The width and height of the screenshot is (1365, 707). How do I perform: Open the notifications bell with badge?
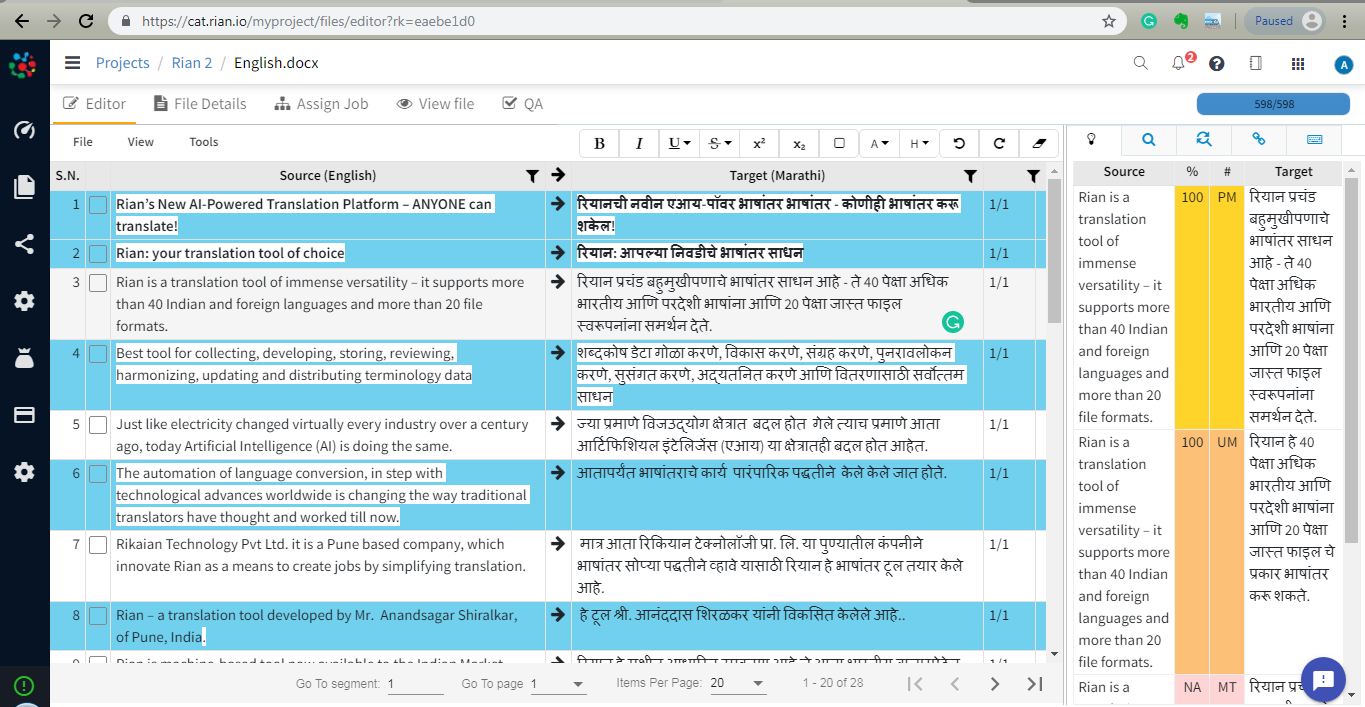click(1180, 62)
